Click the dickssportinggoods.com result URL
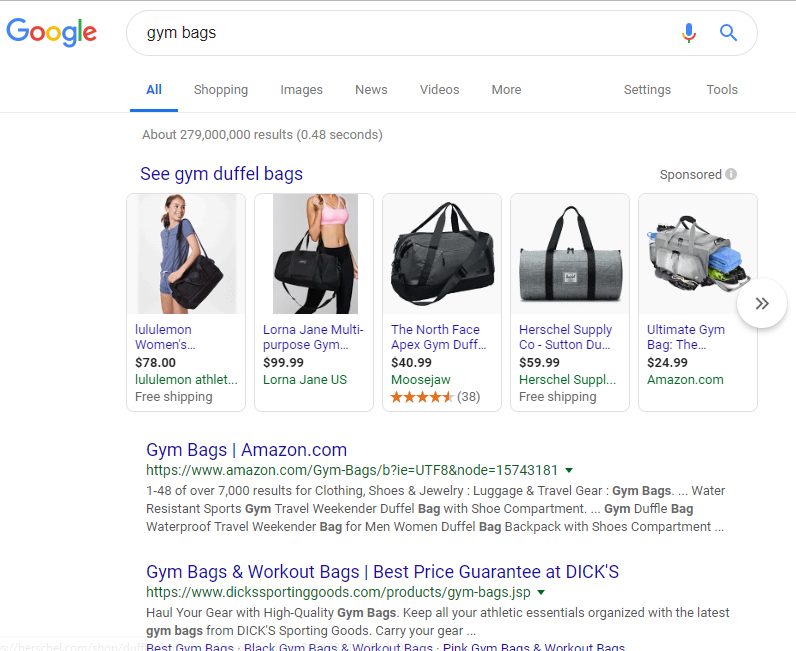The image size is (796, 651). click(x=338, y=592)
